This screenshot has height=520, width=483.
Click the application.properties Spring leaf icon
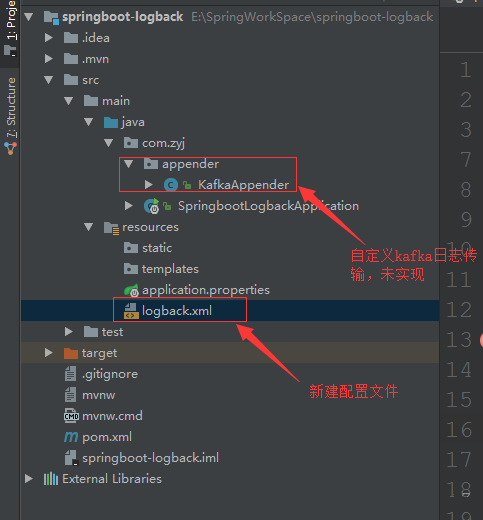tap(131, 290)
